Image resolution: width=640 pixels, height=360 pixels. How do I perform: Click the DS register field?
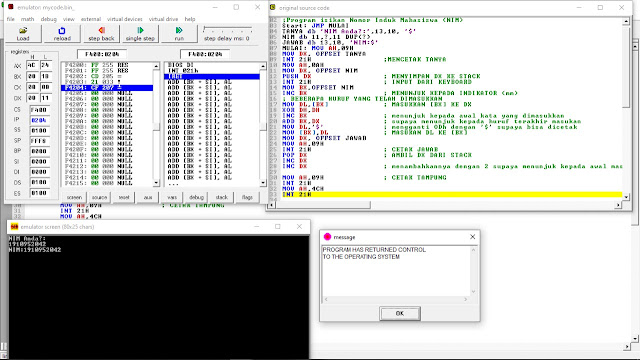[x=40, y=182]
